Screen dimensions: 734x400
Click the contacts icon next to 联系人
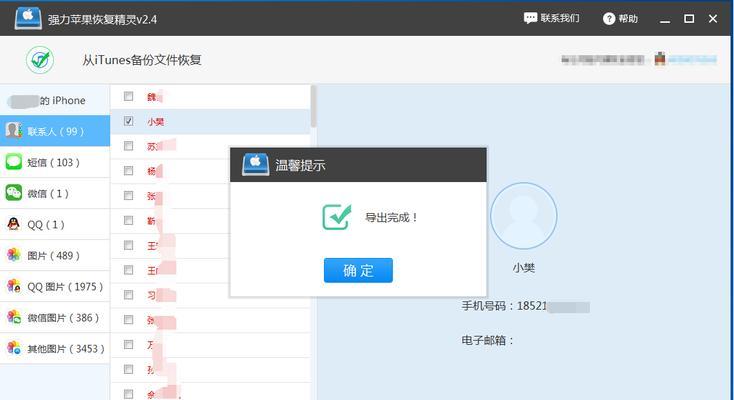[14, 130]
